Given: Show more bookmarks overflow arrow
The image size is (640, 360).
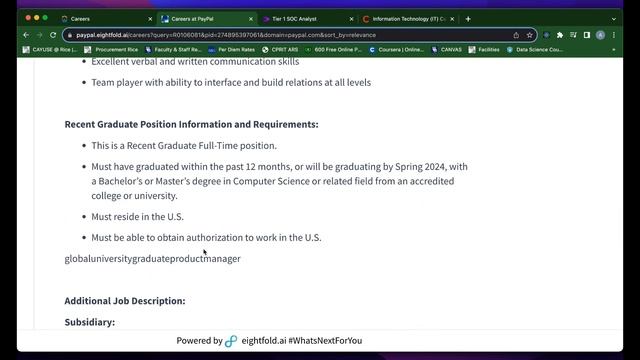Looking at the screenshot, I should 613,50.
